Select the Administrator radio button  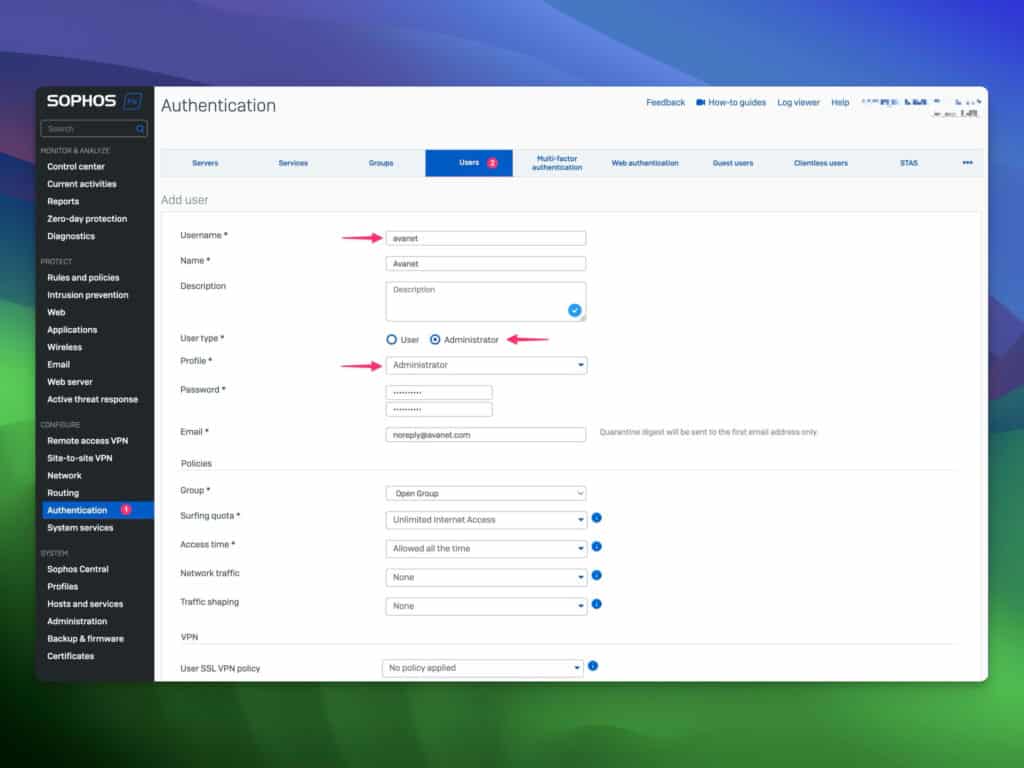click(435, 339)
